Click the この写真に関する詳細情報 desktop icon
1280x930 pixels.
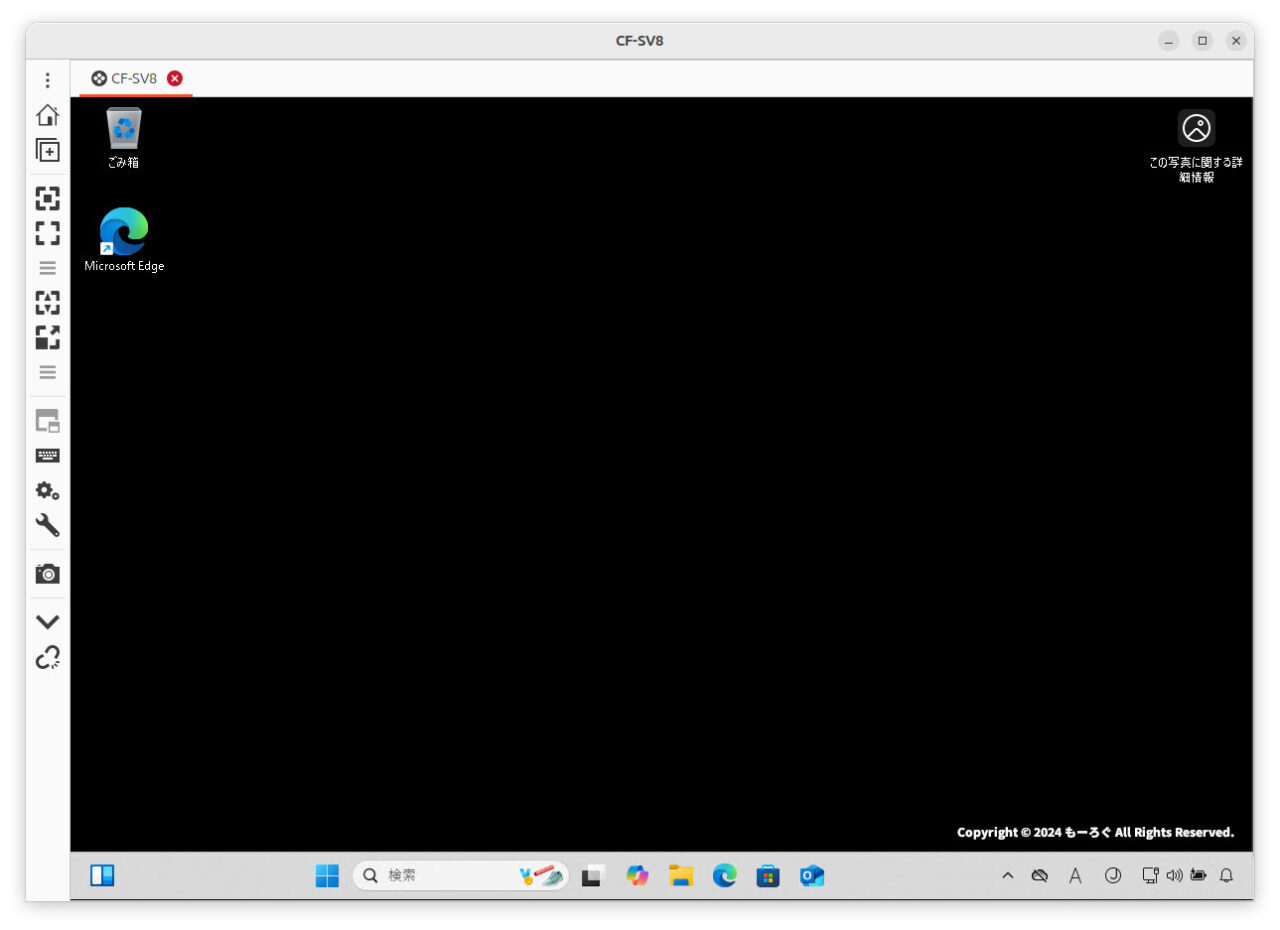(x=1196, y=147)
